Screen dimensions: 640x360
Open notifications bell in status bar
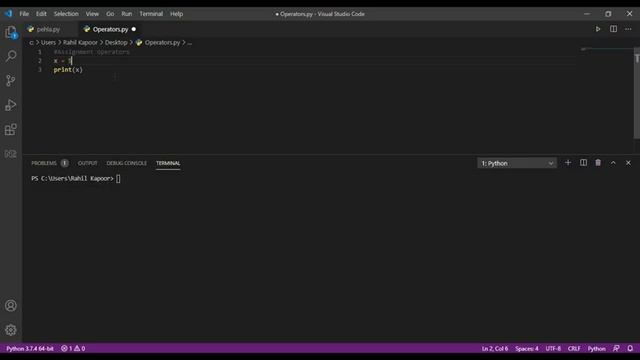[x=630, y=348]
